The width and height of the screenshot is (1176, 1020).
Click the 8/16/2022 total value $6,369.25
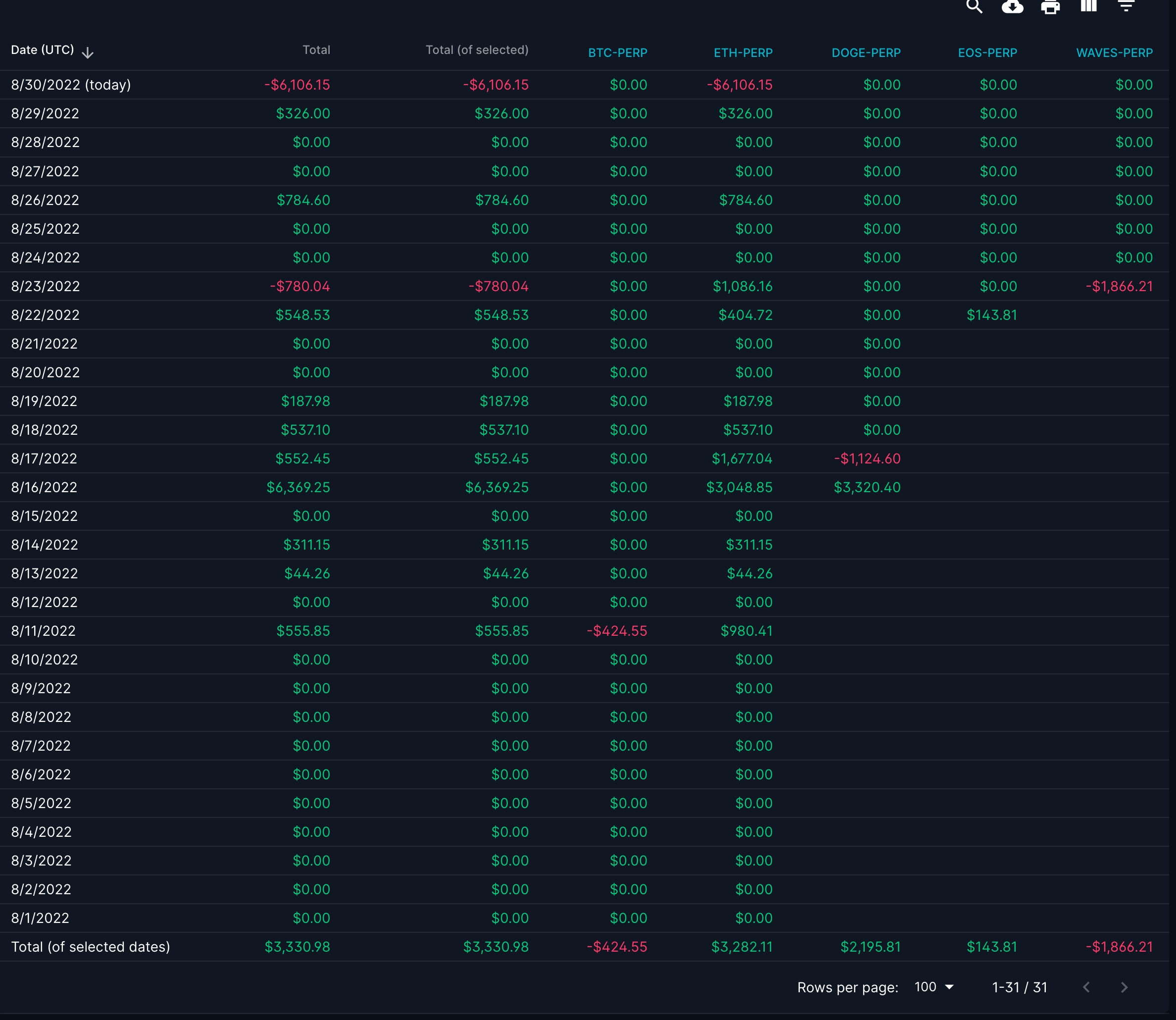[298, 487]
